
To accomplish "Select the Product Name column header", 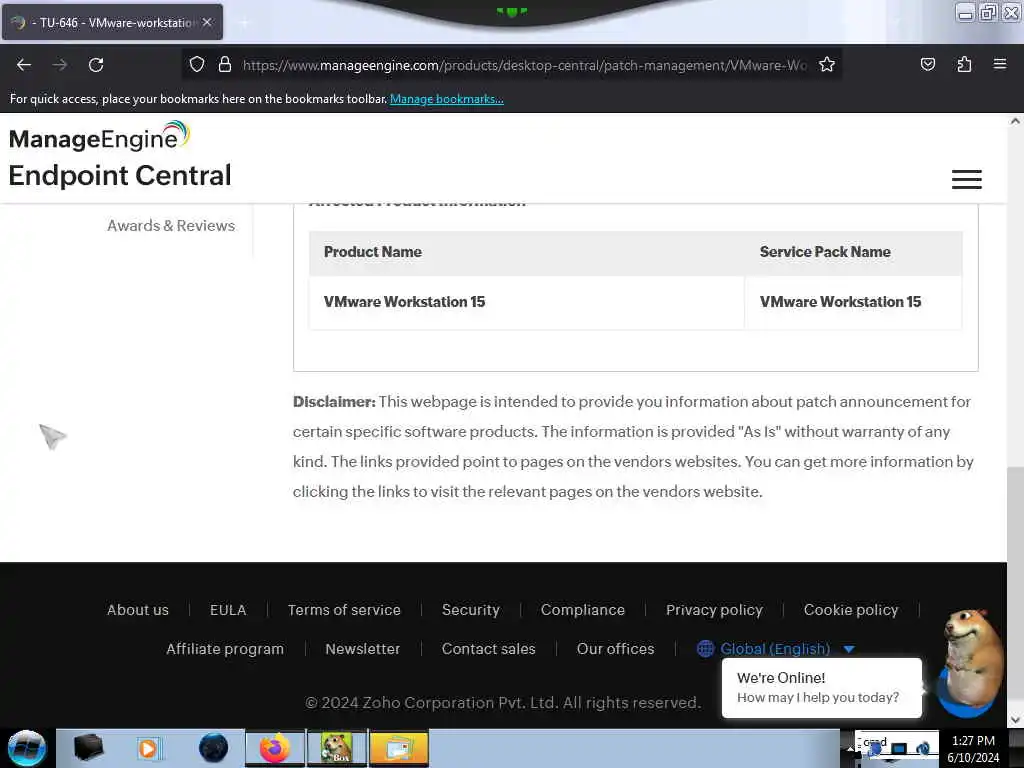I will (x=372, y=252).
